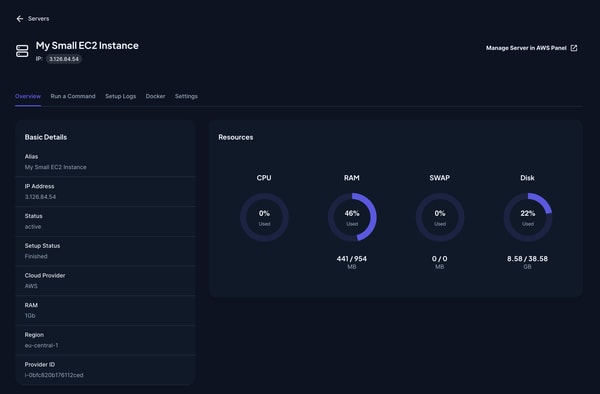The width and height of the screenshot is (600, 394).
Task: Open the Setup Logs tab
Action: [121, 96]
